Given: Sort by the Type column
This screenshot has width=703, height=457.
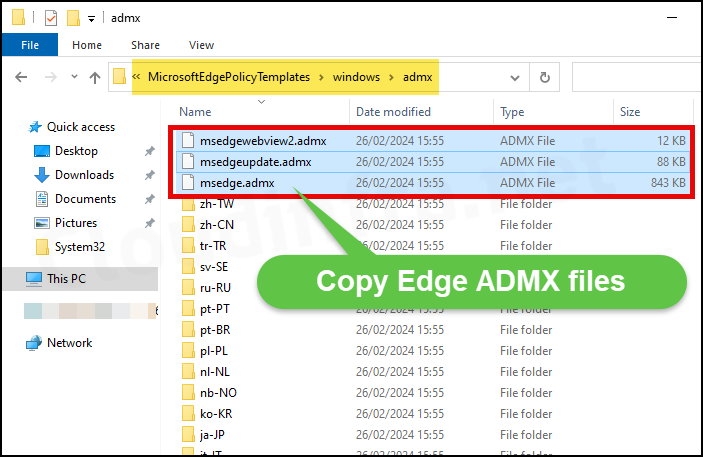Looking at the screenshot, I should pos(512,112).
